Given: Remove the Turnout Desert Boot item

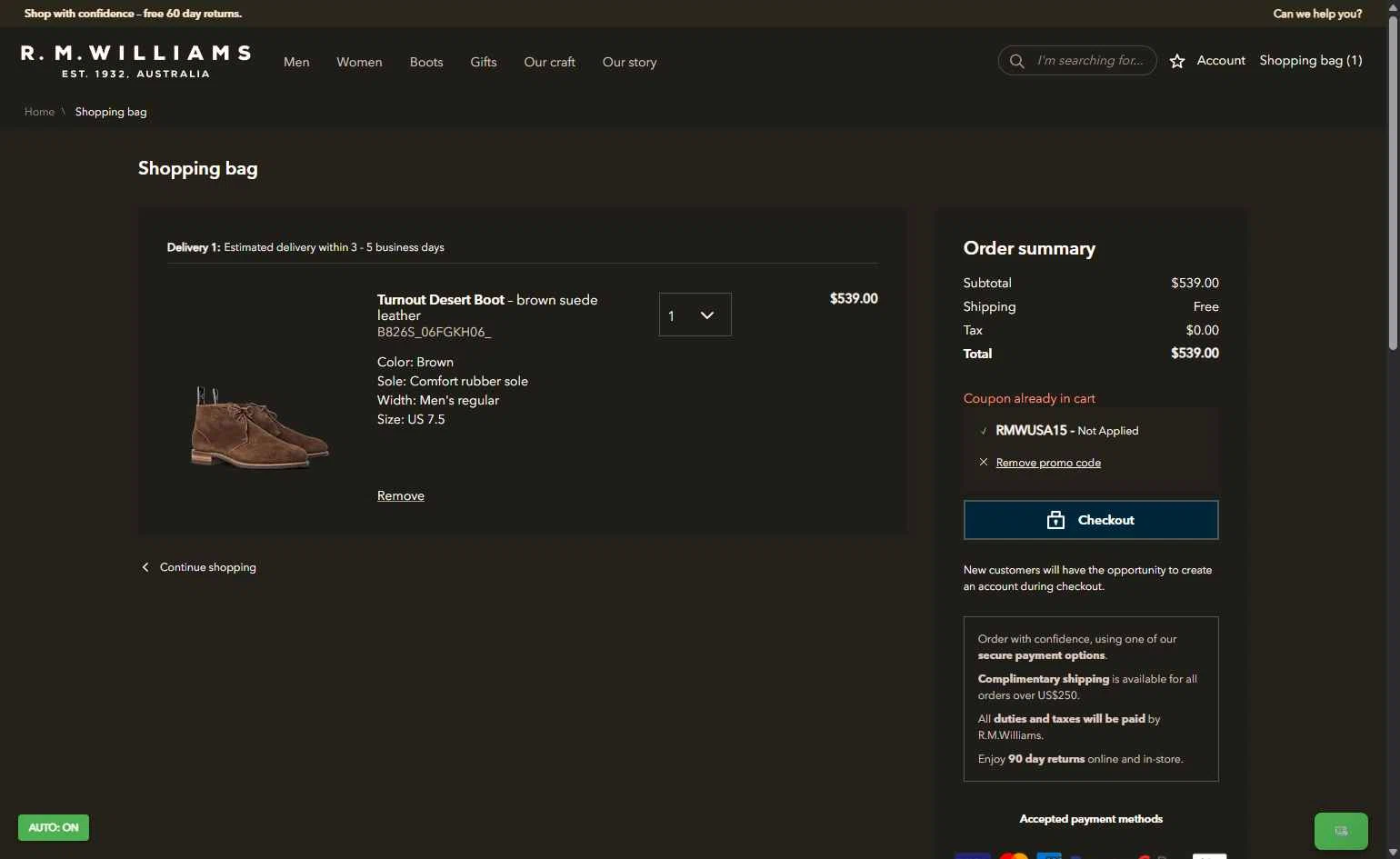Looking at the screenshot, I should 401,495.
